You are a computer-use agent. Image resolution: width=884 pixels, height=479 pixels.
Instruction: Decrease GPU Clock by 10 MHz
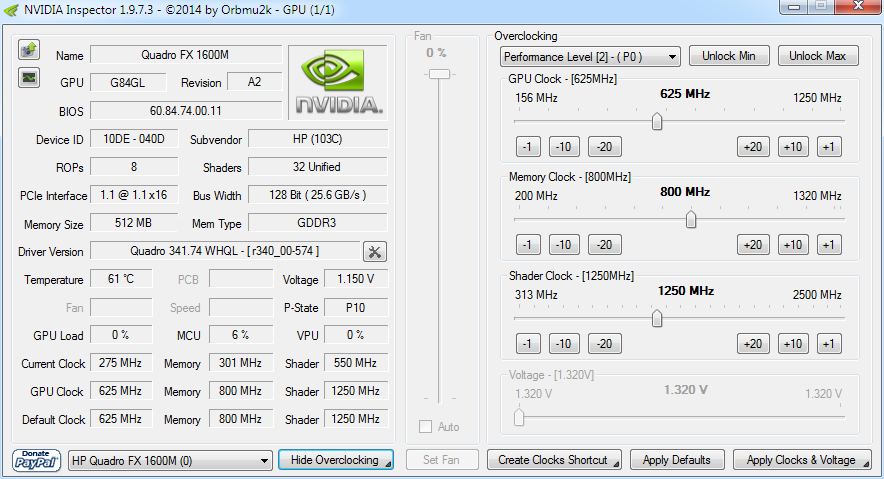(x=564, y=147)
